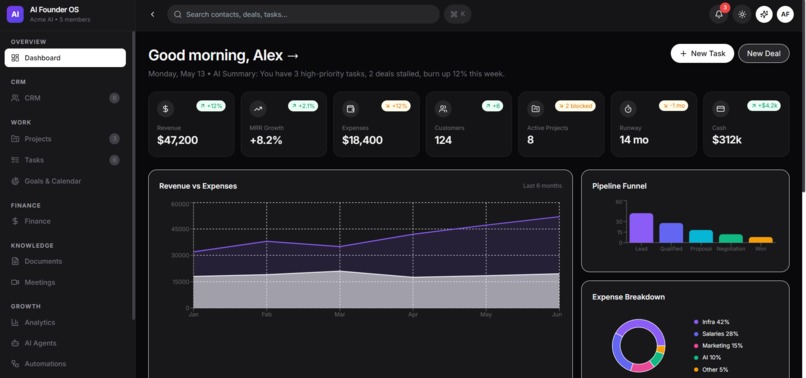This screenshot has width=806, height=378.
Task: Click the Runway 14 mo value
Action: coord(634,140)
